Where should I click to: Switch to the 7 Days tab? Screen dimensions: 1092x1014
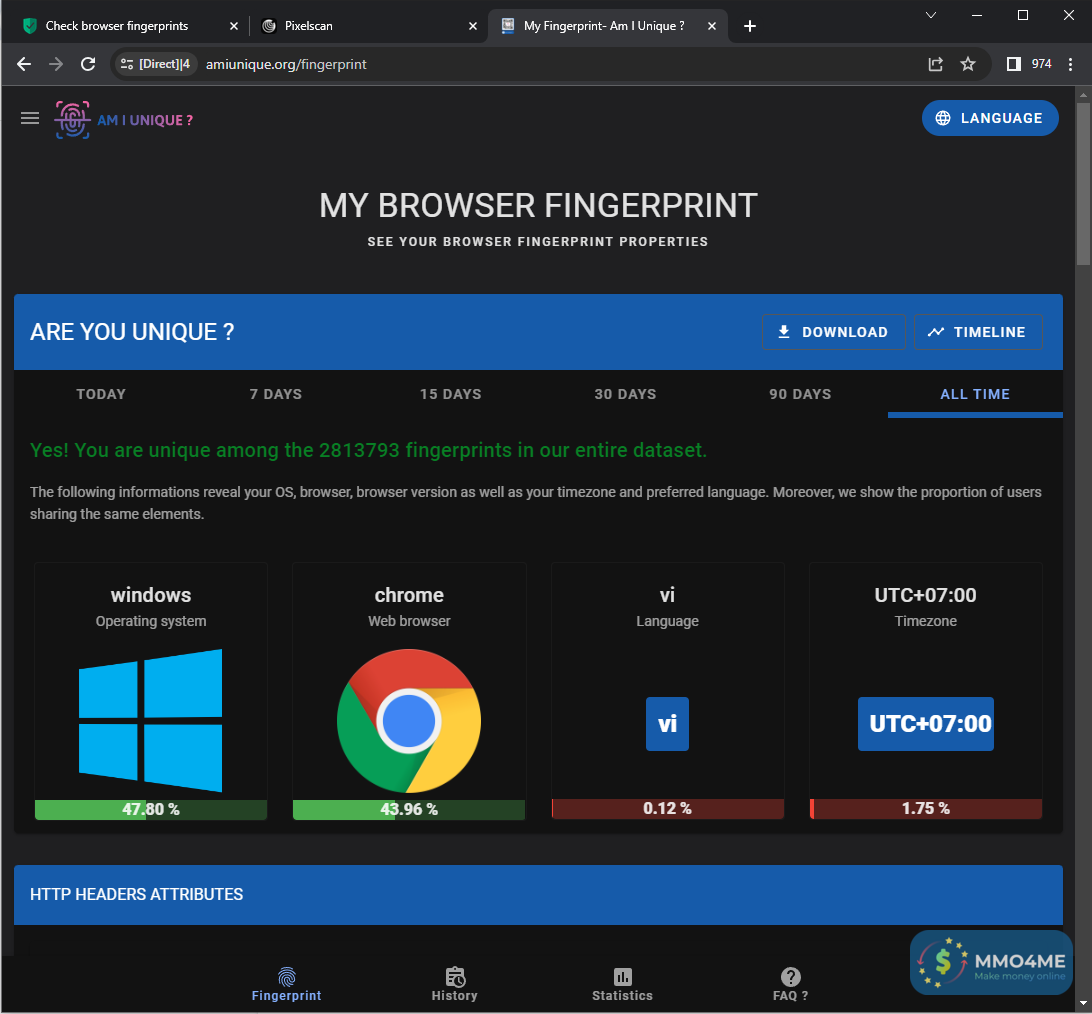point(276,394)
